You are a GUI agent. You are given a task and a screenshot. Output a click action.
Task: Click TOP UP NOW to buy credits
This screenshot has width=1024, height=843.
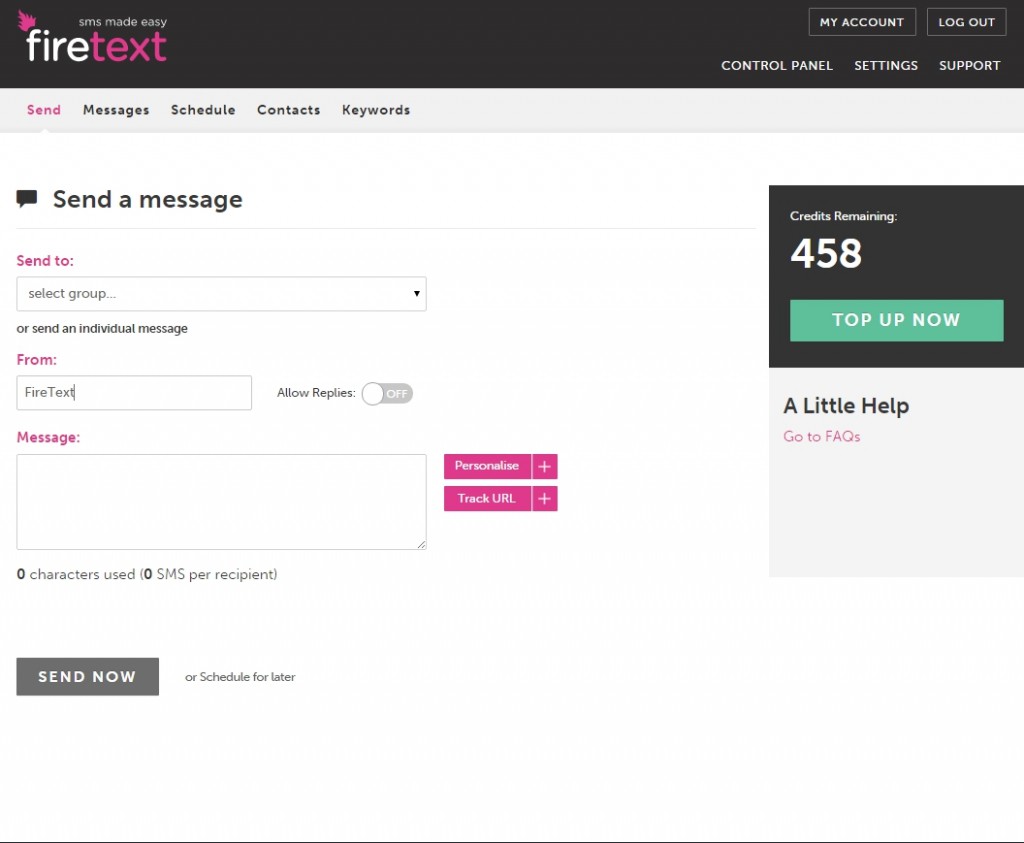[896, 320]
